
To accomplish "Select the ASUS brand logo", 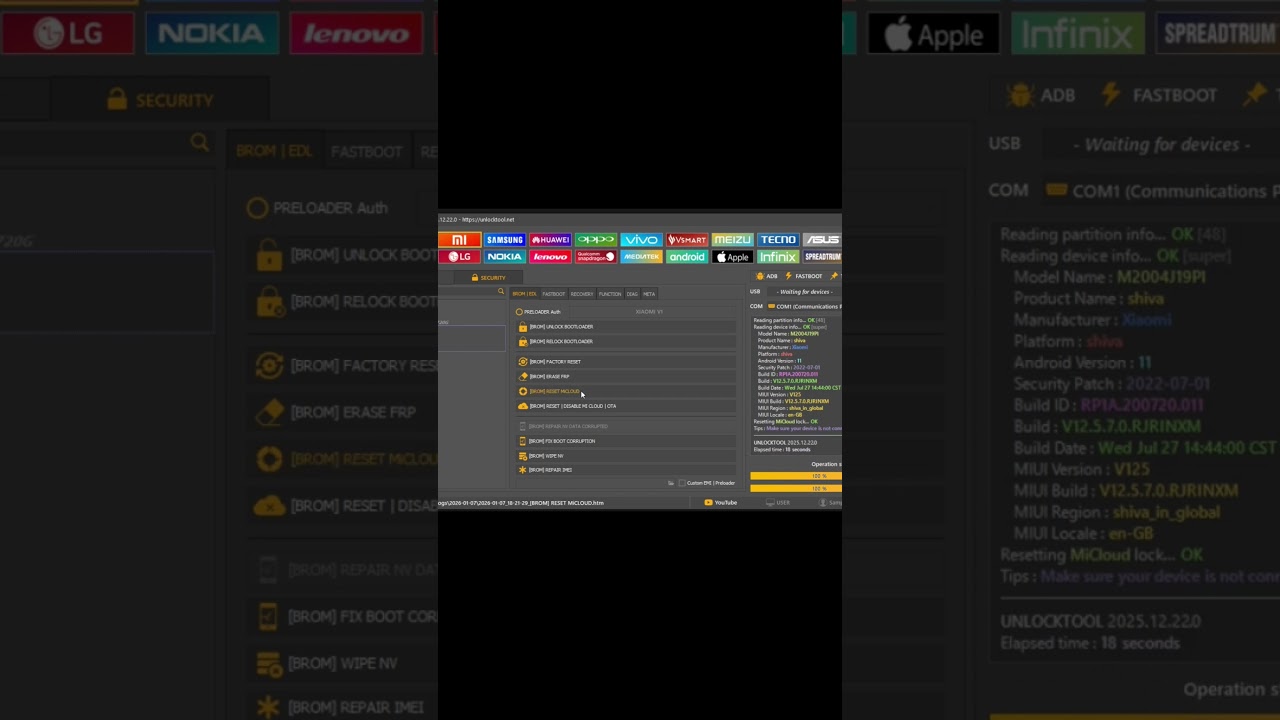I will tap(822, 240).
